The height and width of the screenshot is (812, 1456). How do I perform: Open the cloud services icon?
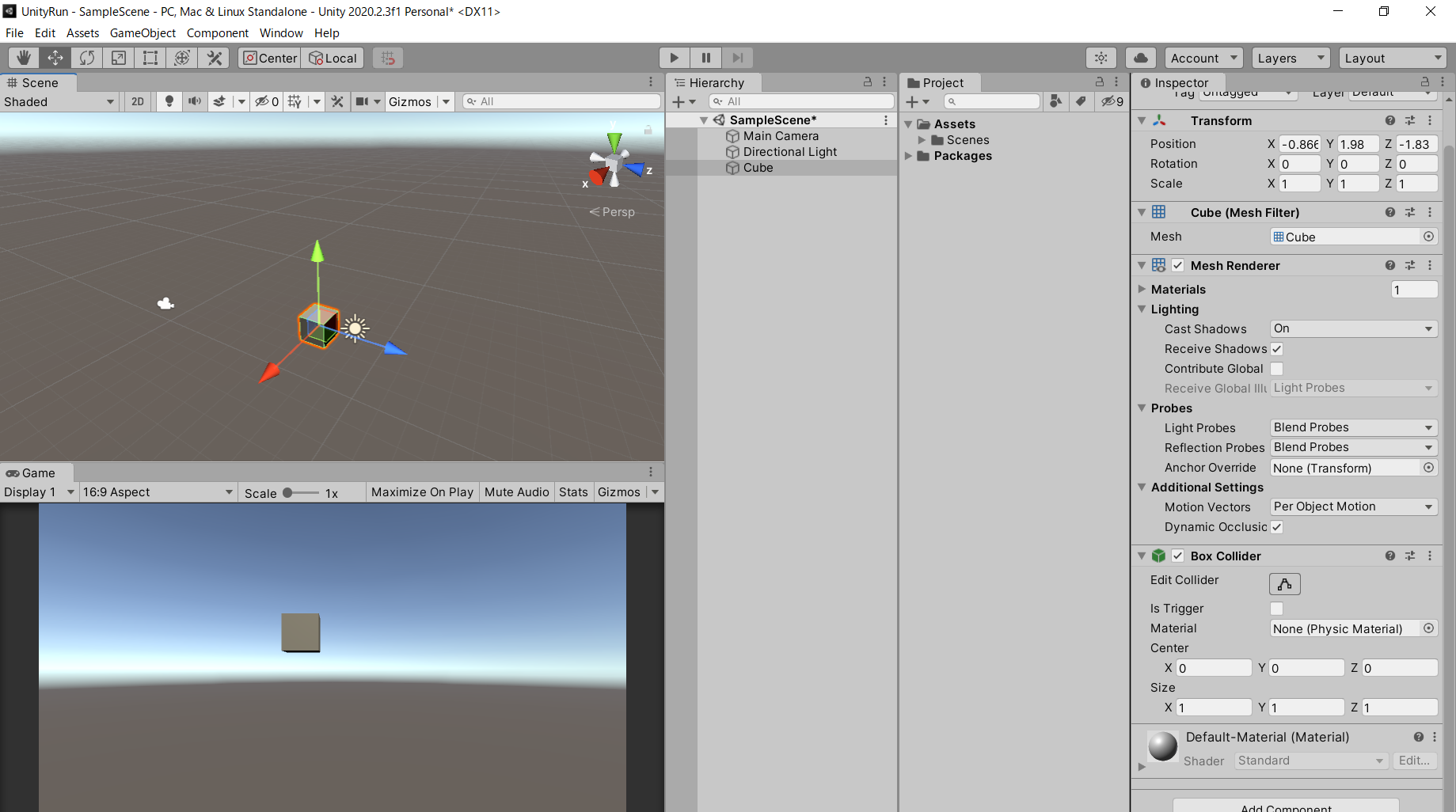coord(1141,58)
